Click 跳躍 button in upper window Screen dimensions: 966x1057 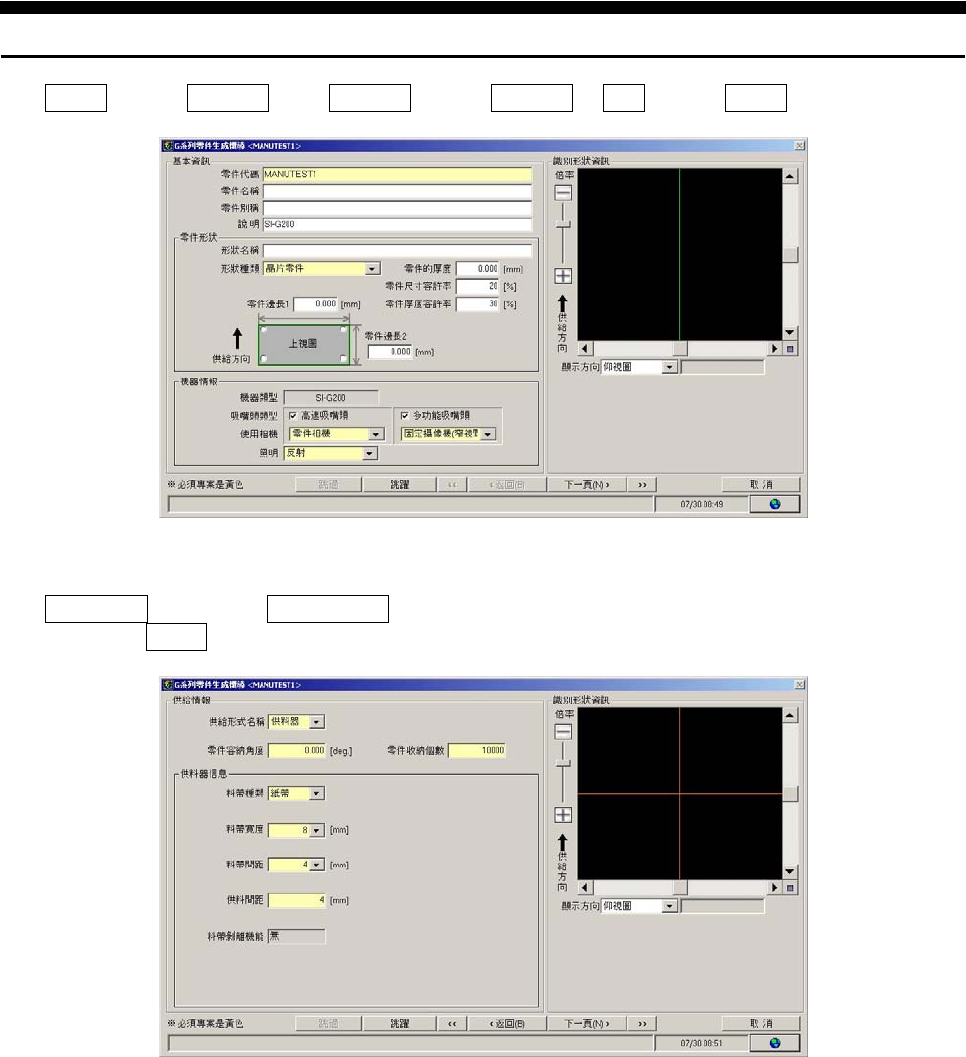pos(400,485)
